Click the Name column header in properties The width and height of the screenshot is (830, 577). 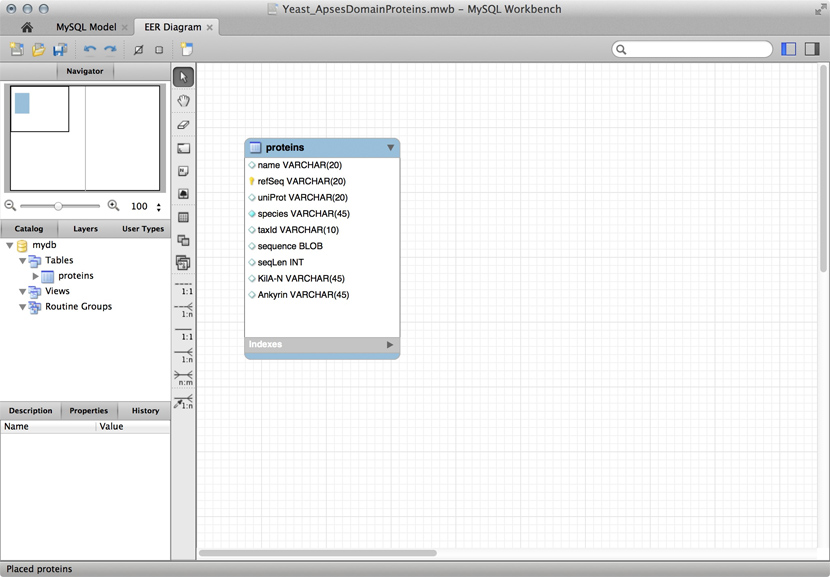coord(48,427)
